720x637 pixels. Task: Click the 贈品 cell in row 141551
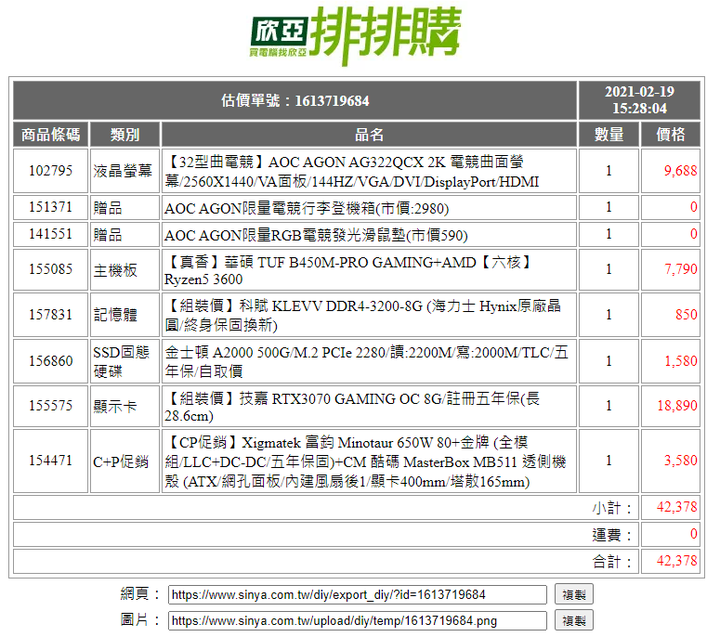pyautogui.click(x=125, y=235)
